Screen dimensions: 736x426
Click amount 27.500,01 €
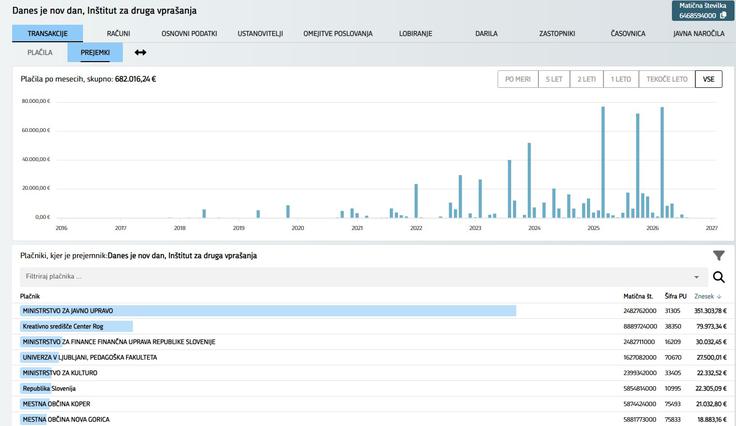[712, 357]
